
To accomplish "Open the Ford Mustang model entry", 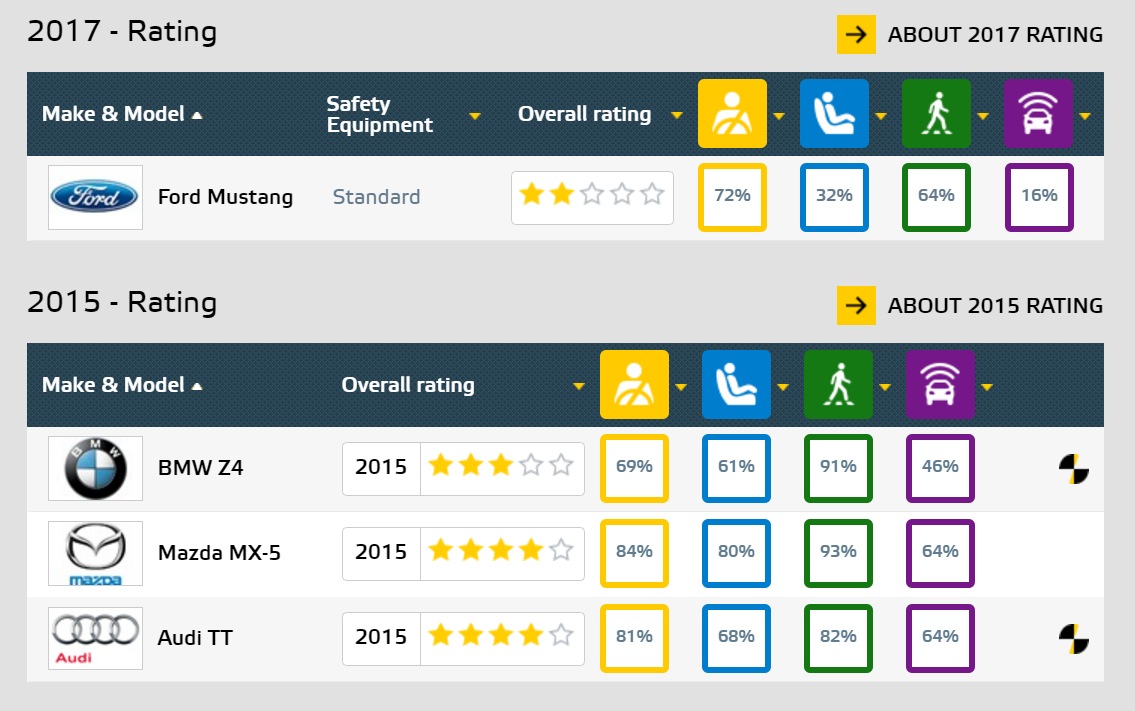I will [225, 197].
